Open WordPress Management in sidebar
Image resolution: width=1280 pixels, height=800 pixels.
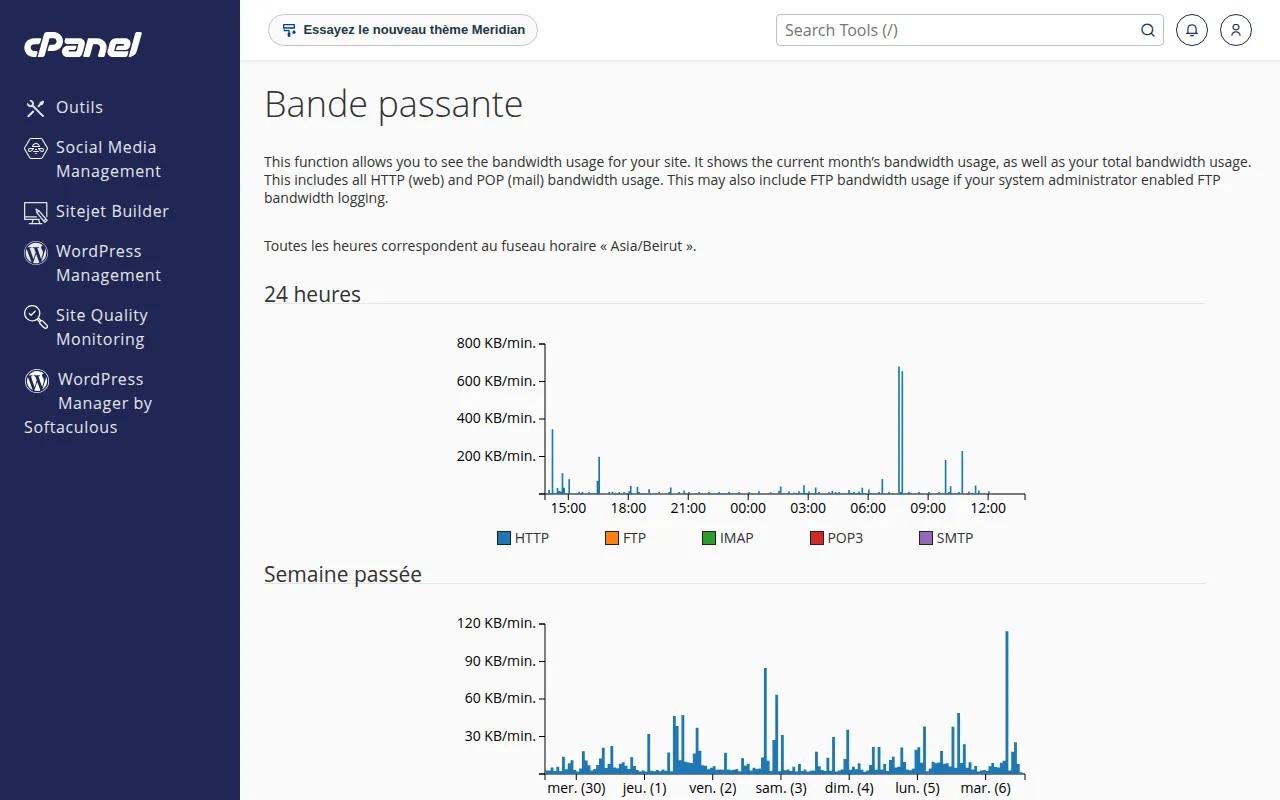(x=108, y=263)
